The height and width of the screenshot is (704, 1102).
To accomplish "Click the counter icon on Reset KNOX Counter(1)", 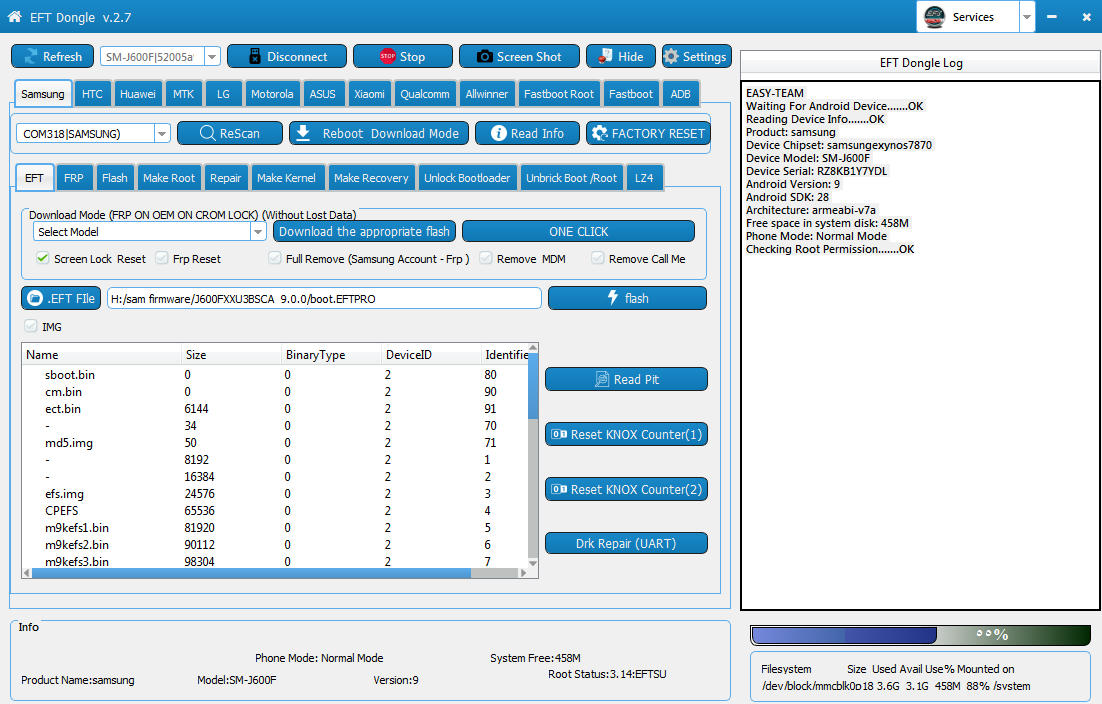I will point(559,434).
